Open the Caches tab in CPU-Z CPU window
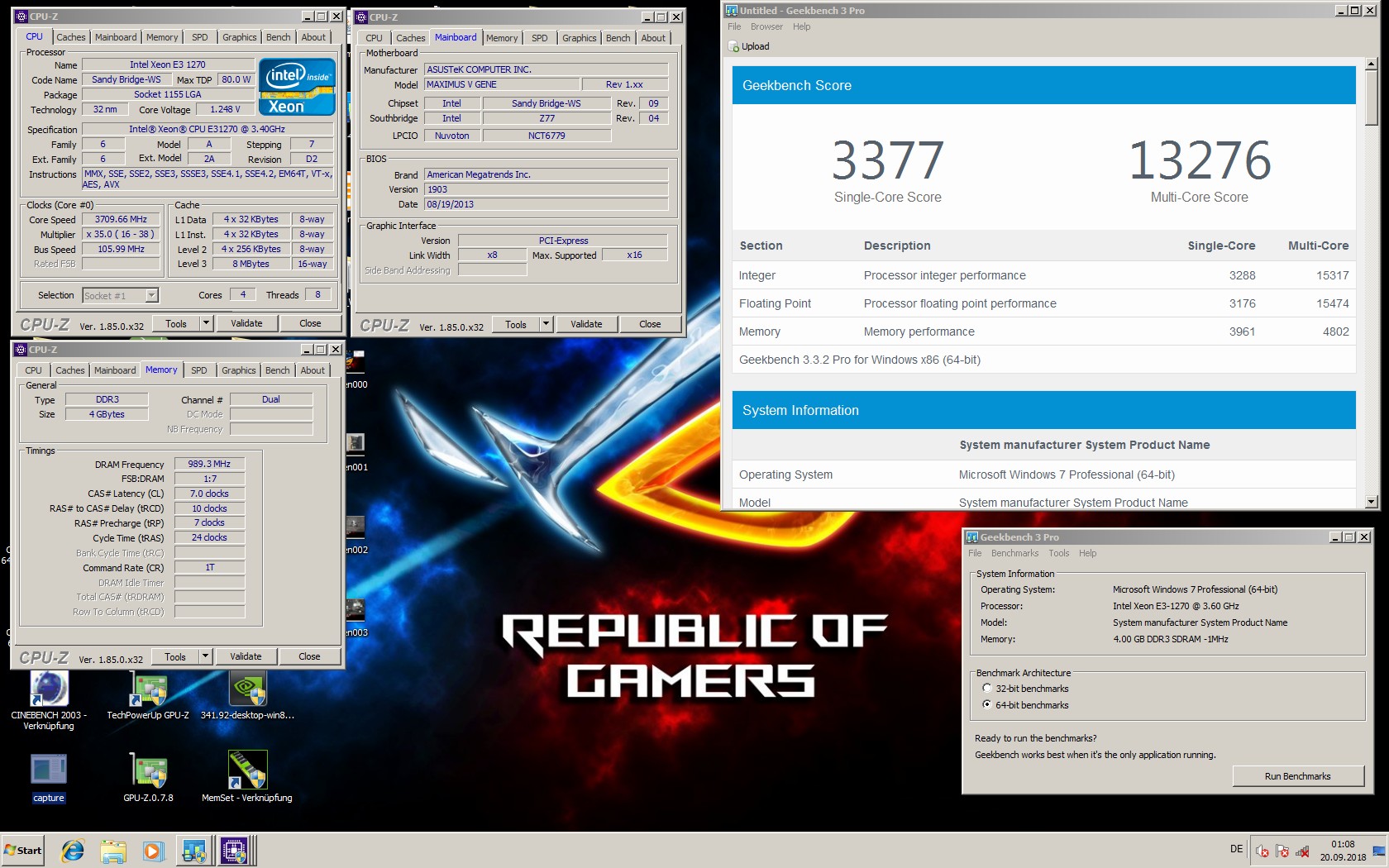 71,37
